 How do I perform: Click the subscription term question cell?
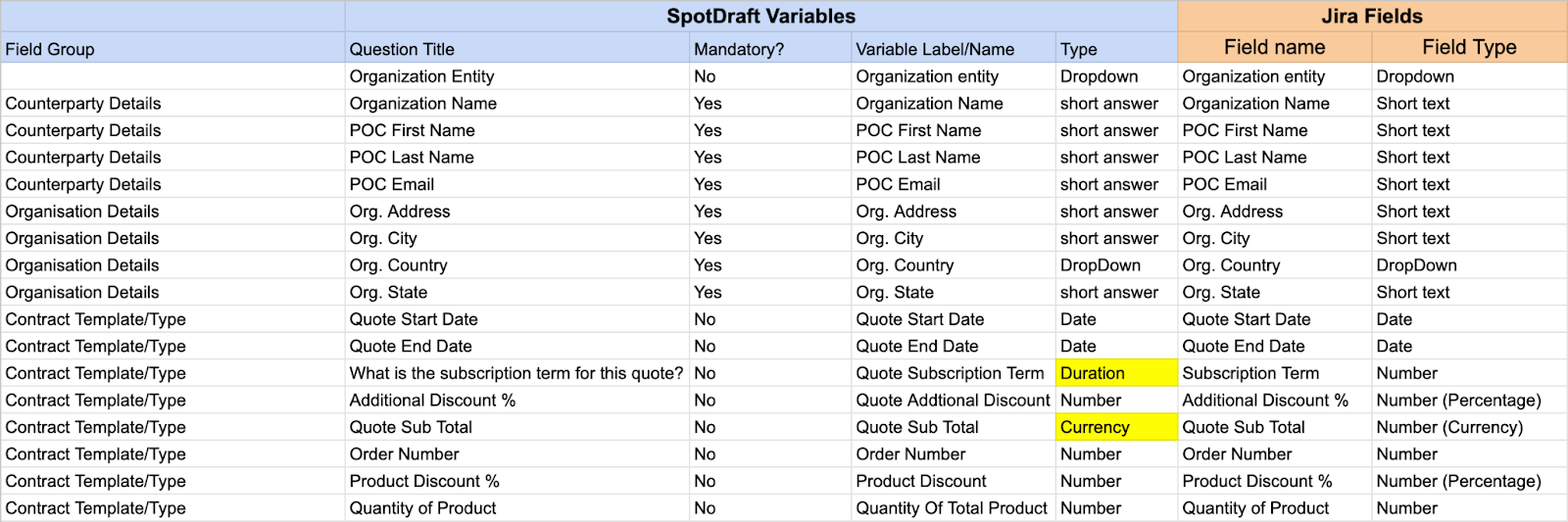(x=516, y=373)
